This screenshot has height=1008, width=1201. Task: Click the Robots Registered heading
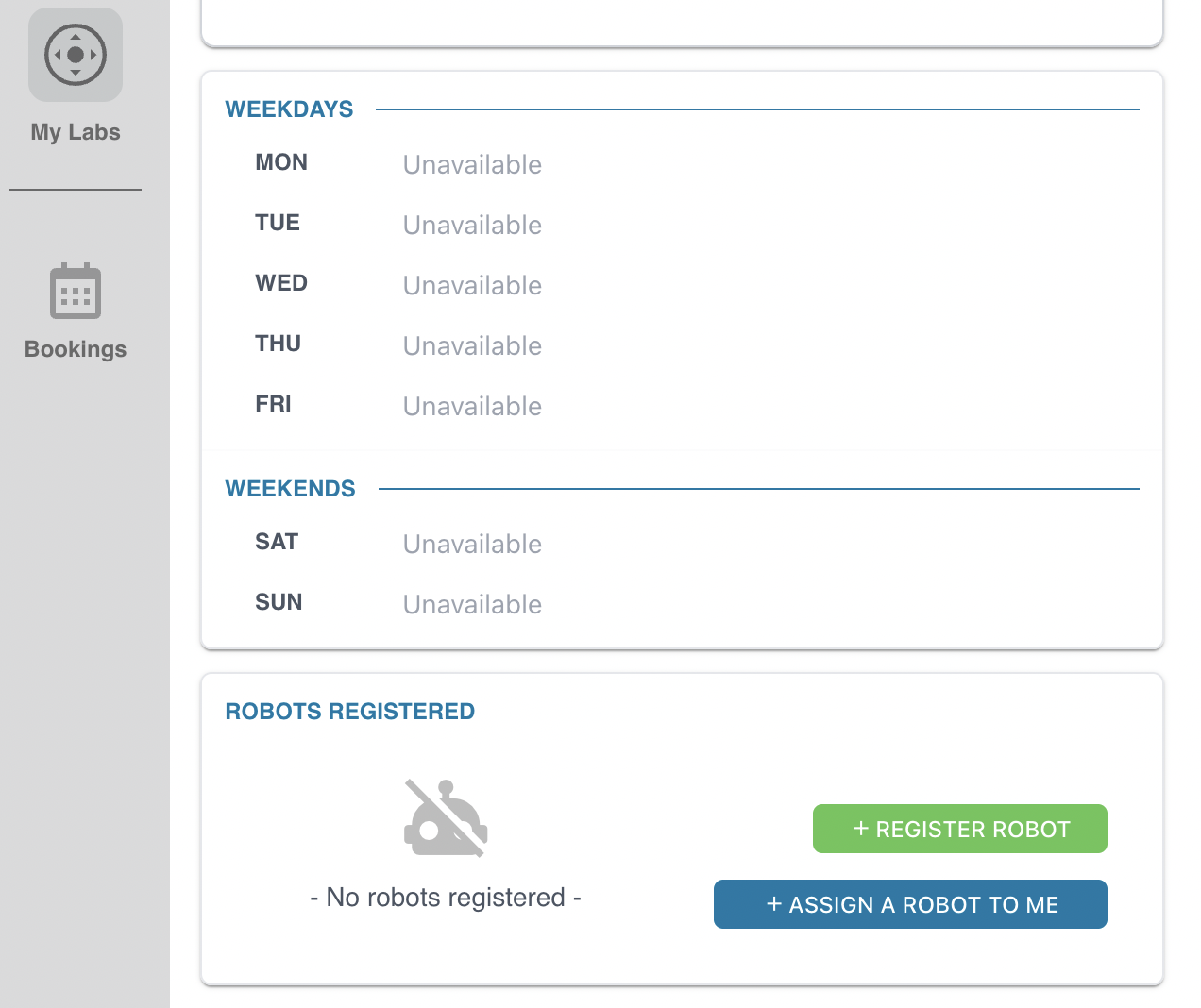(x=349, y=712)
